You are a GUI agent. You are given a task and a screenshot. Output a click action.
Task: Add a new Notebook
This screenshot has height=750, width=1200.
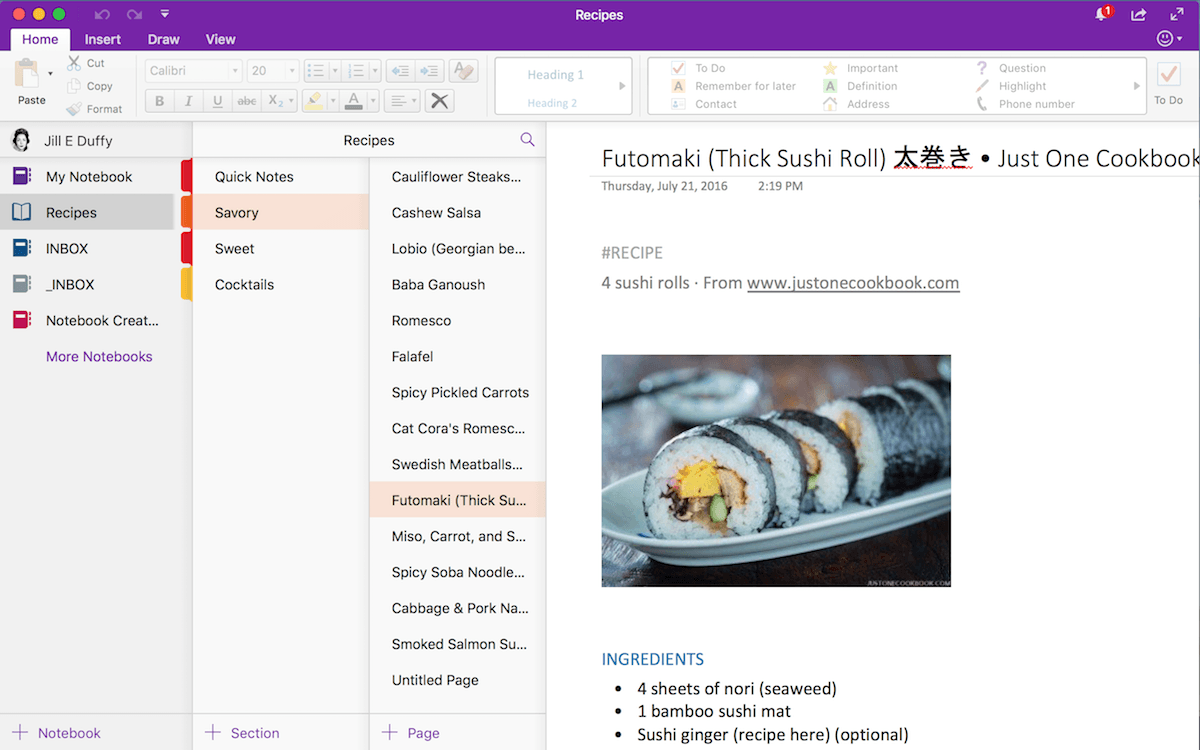[56, 733]
